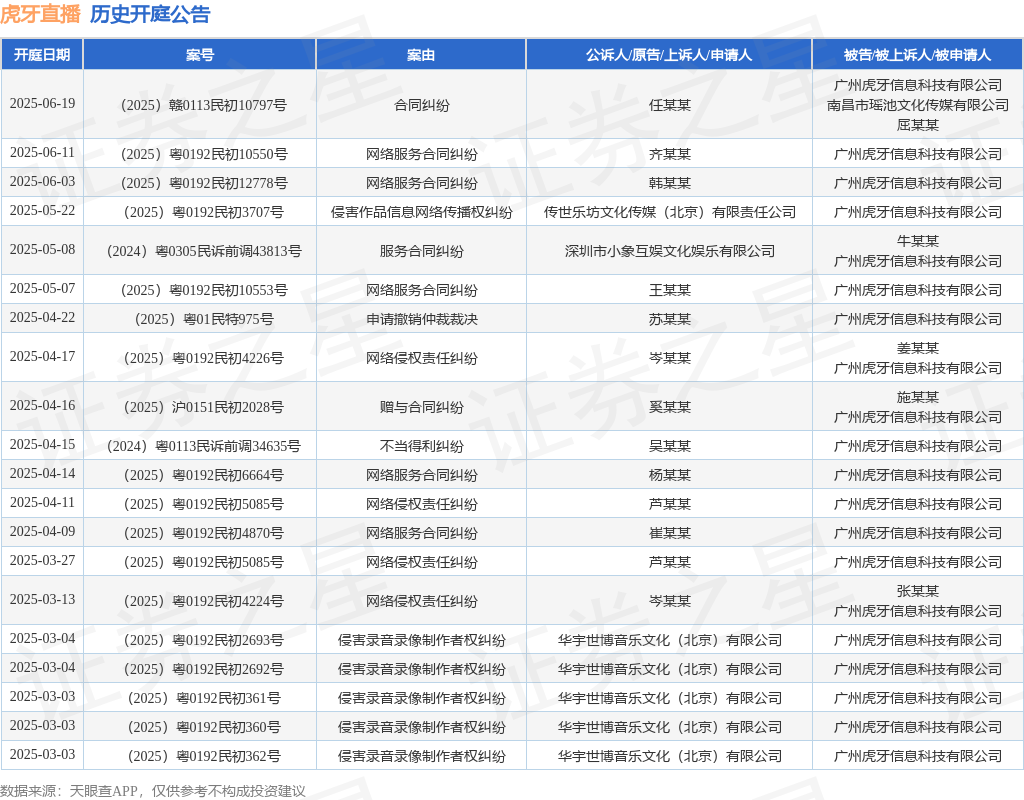
Task: Click defendant 牛某某
Action: (x=918, y=241)
